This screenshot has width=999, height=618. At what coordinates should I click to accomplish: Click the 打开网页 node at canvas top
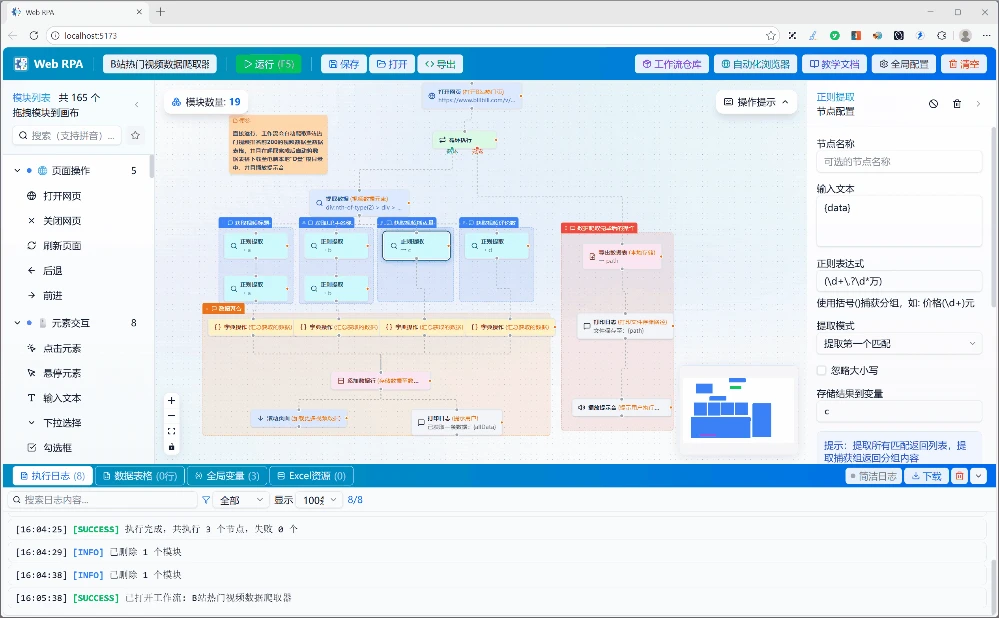tap(472, 96)
